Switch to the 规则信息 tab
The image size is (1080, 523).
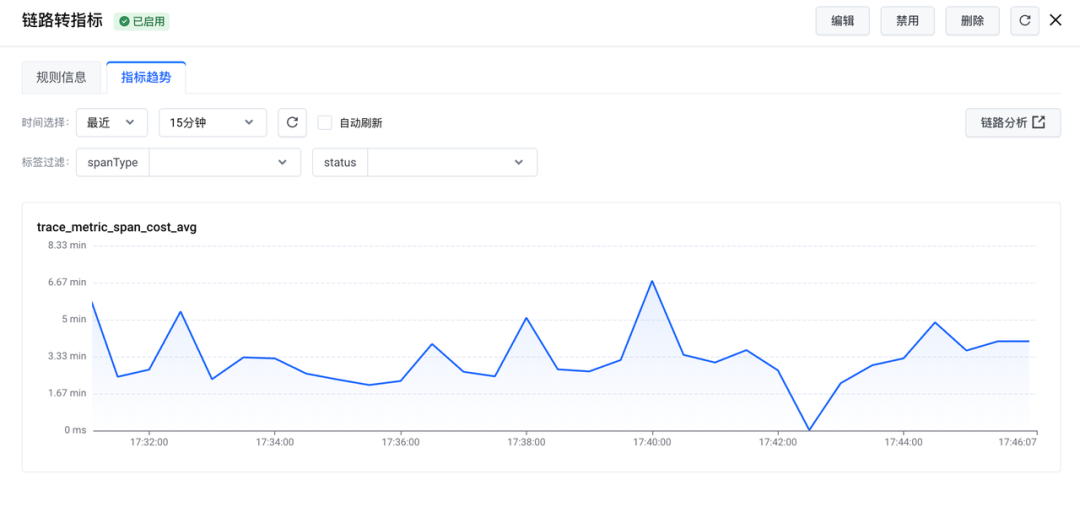(61, 77)
